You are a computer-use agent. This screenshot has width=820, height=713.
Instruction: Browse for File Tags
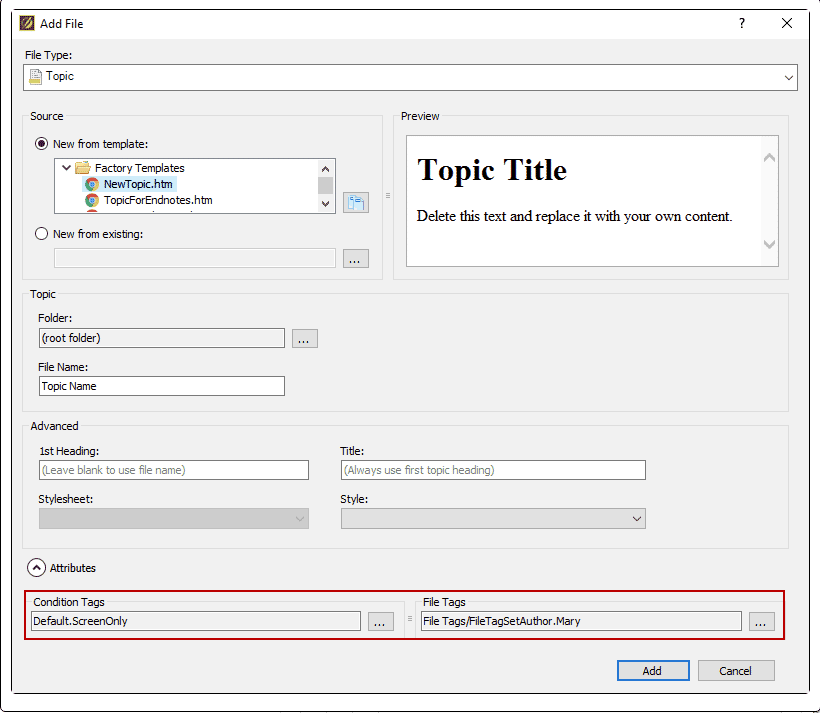tap(761, 621)
